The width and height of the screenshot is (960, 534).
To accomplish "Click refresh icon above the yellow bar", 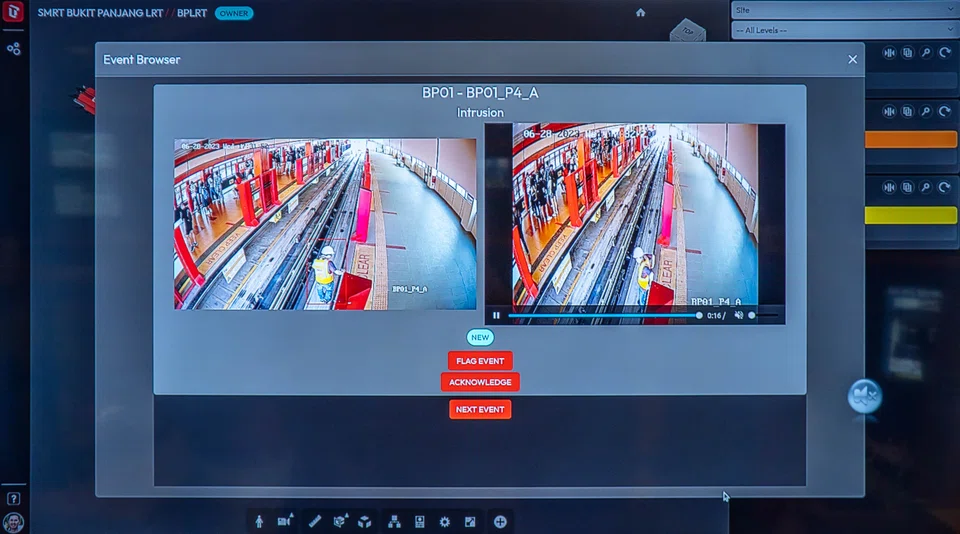I will (945, 187).
